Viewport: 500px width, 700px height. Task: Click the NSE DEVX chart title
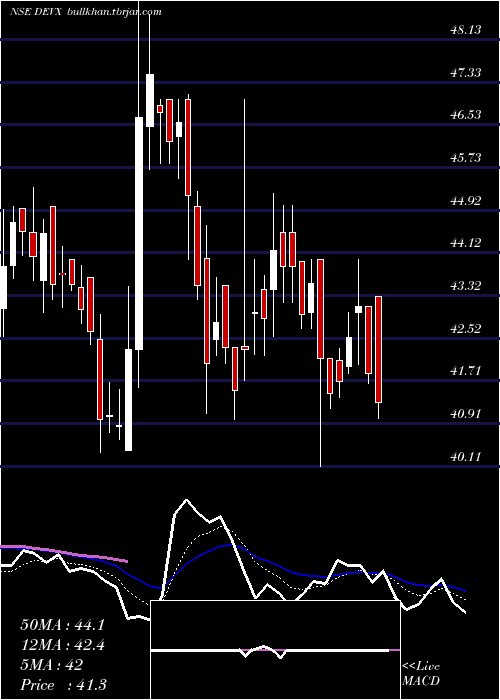[37, 12]
